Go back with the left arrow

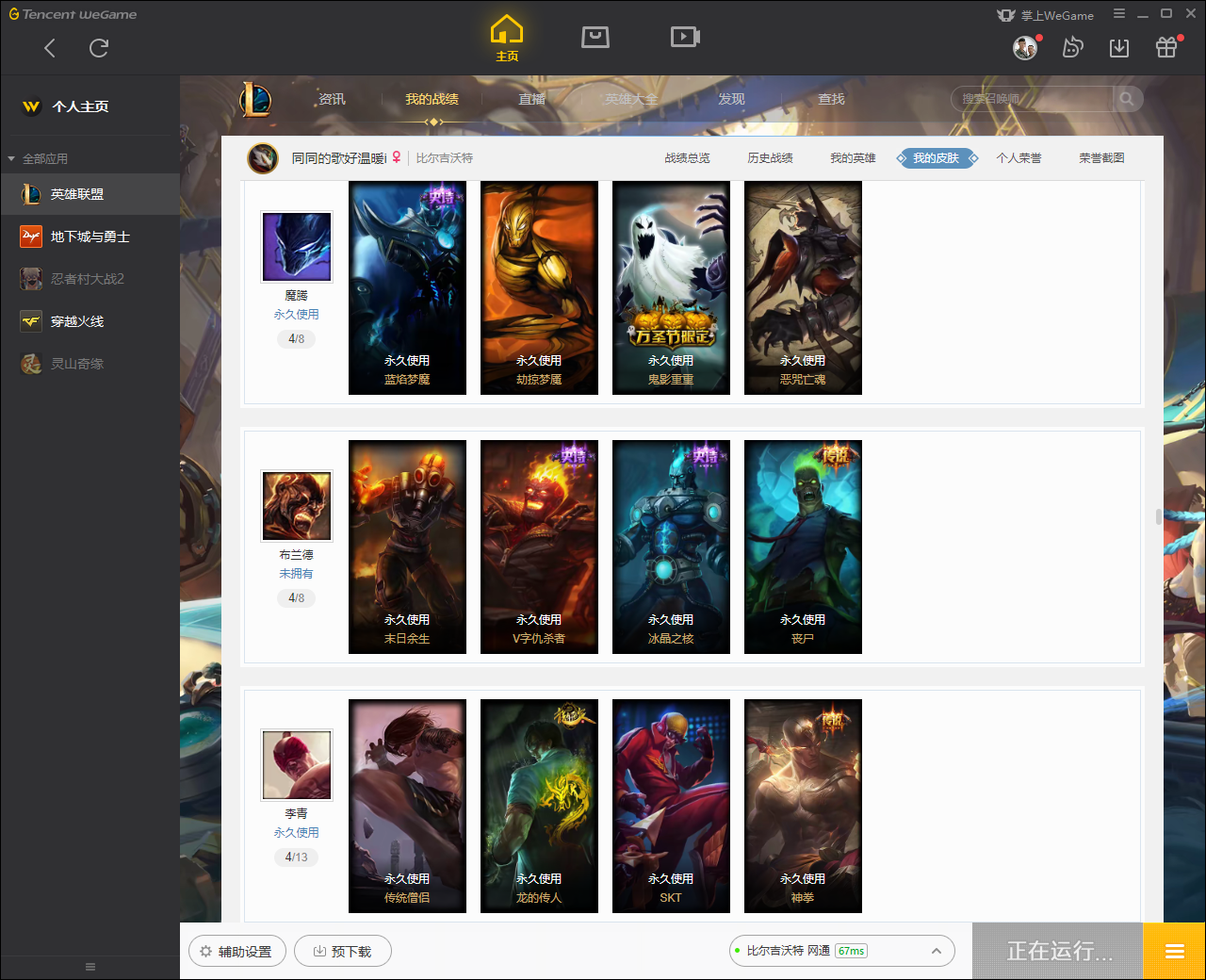coord(50,48)
